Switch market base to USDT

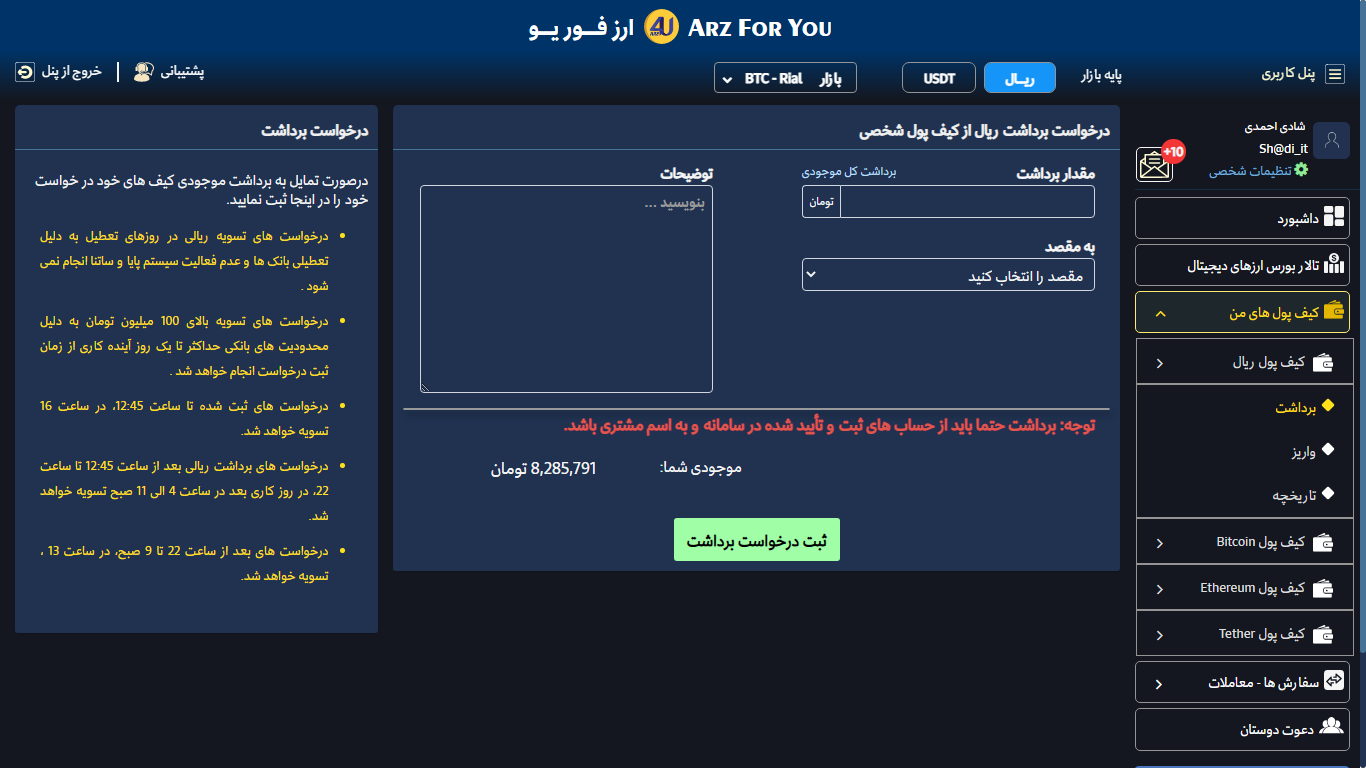point(938,78)
